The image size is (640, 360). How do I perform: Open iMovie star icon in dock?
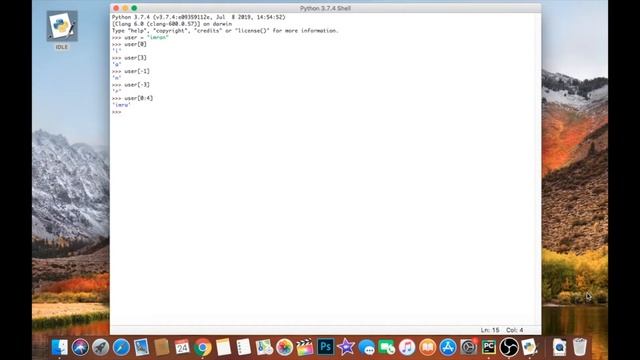click(x=346, y=347)
